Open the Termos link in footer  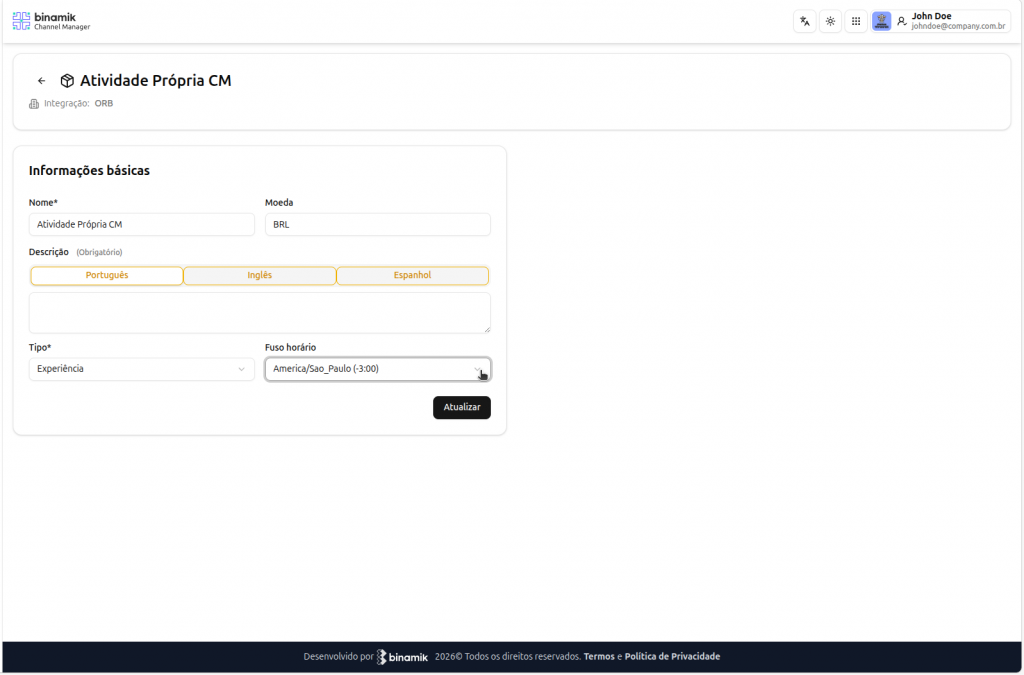(x=599, y=657)
